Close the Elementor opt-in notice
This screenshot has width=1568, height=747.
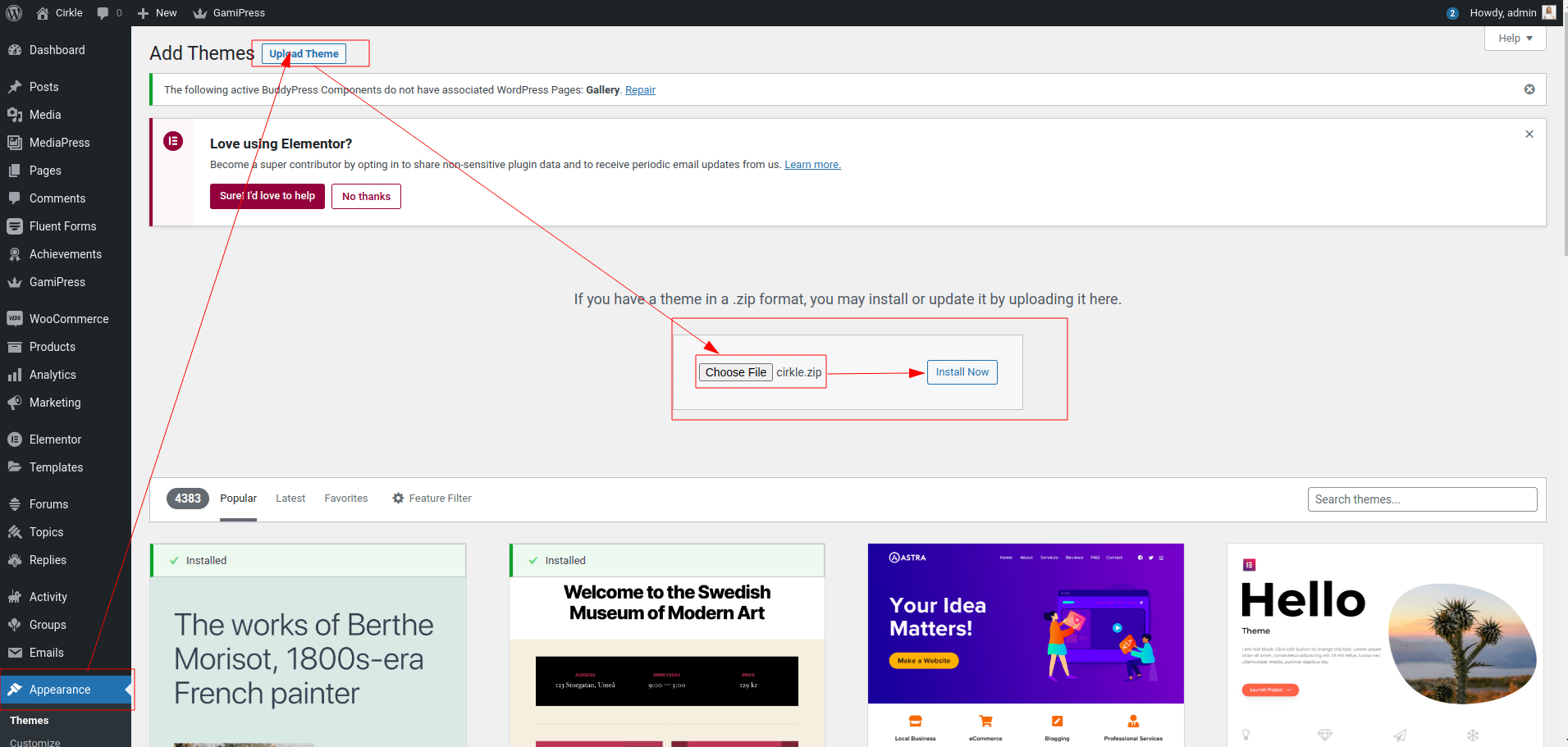(x=1529, y=134)
